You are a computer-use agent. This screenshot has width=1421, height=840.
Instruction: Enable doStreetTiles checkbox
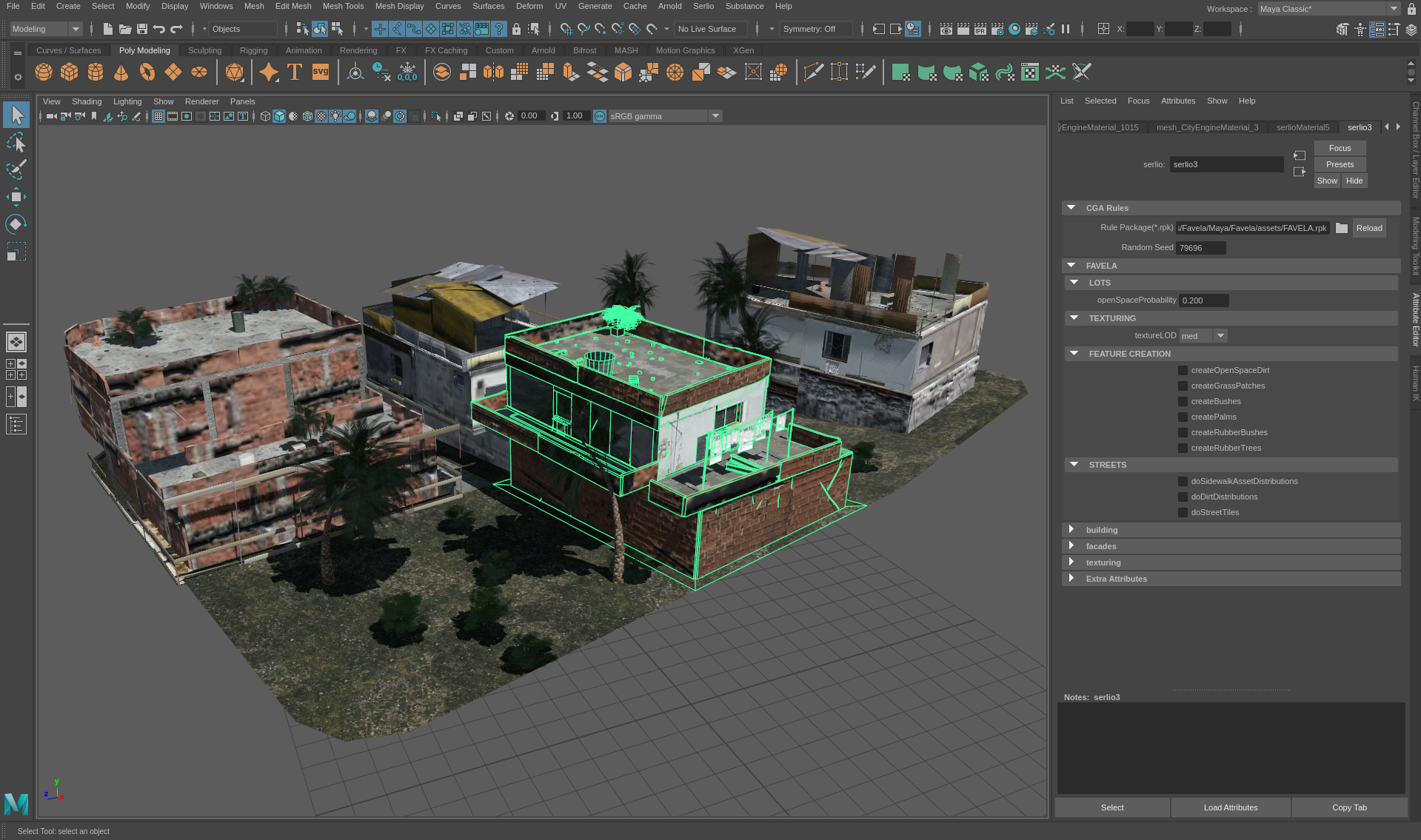pos(1183,512)
